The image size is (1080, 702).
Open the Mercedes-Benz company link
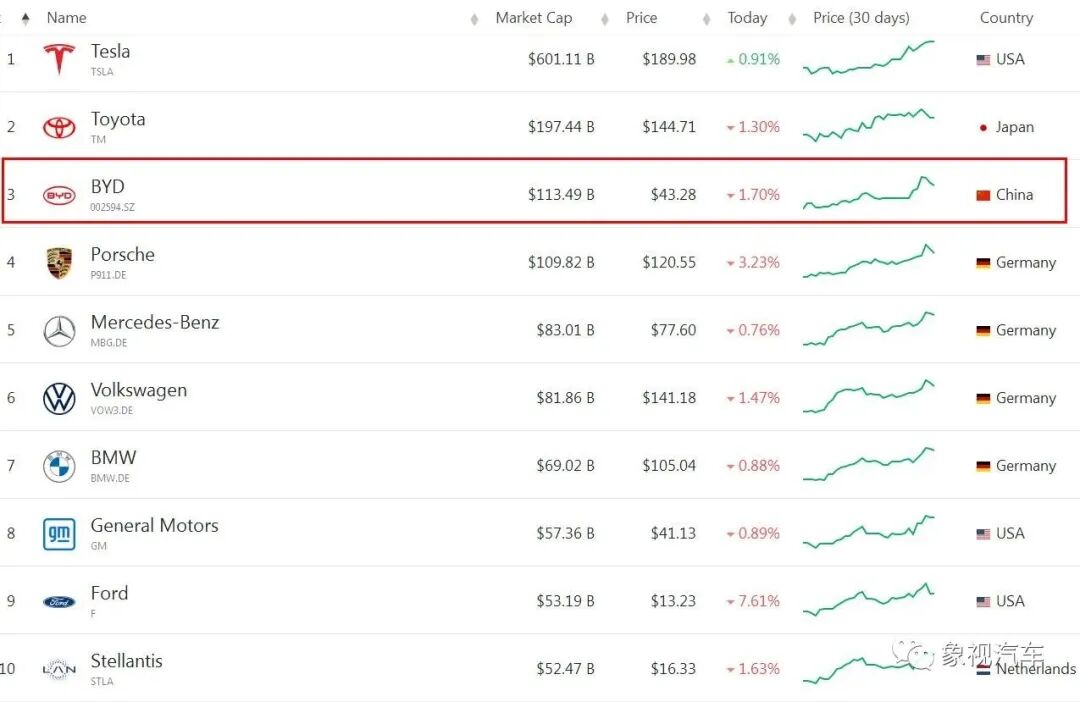pos(155,322)
